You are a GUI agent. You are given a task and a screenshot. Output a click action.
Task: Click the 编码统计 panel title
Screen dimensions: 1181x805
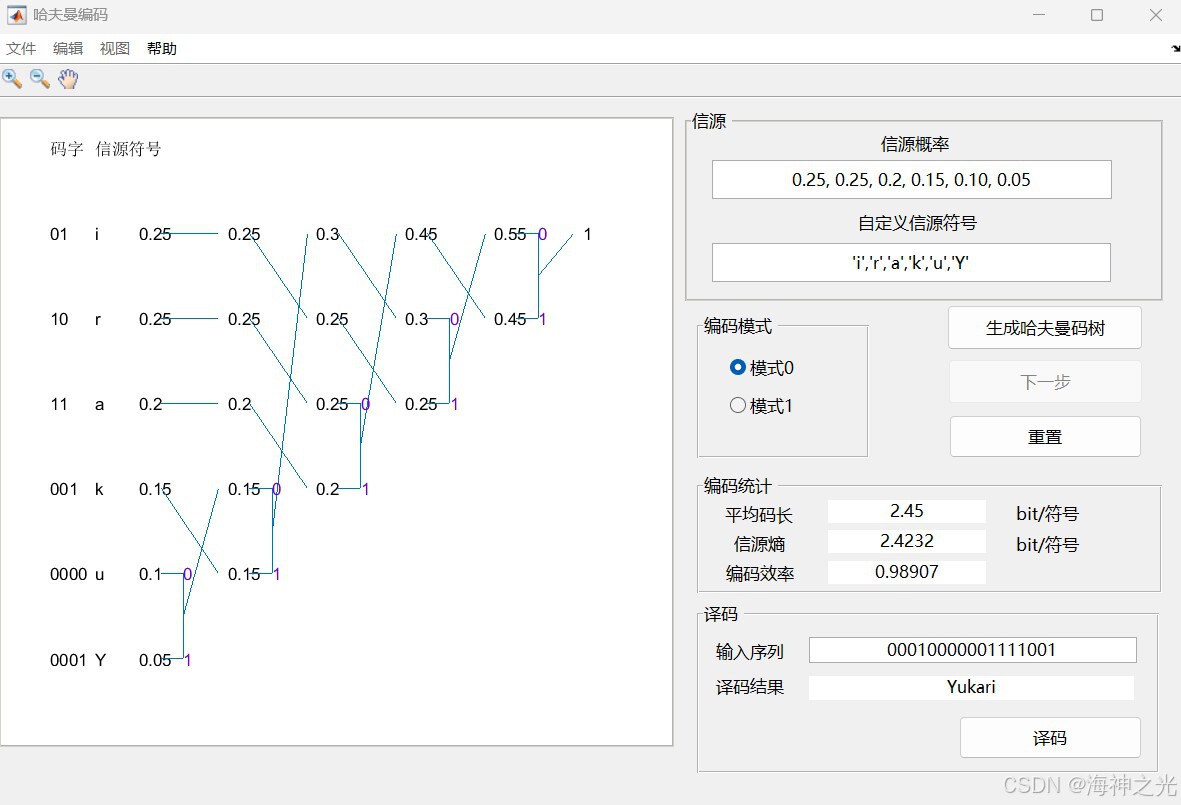click(737, 486)
